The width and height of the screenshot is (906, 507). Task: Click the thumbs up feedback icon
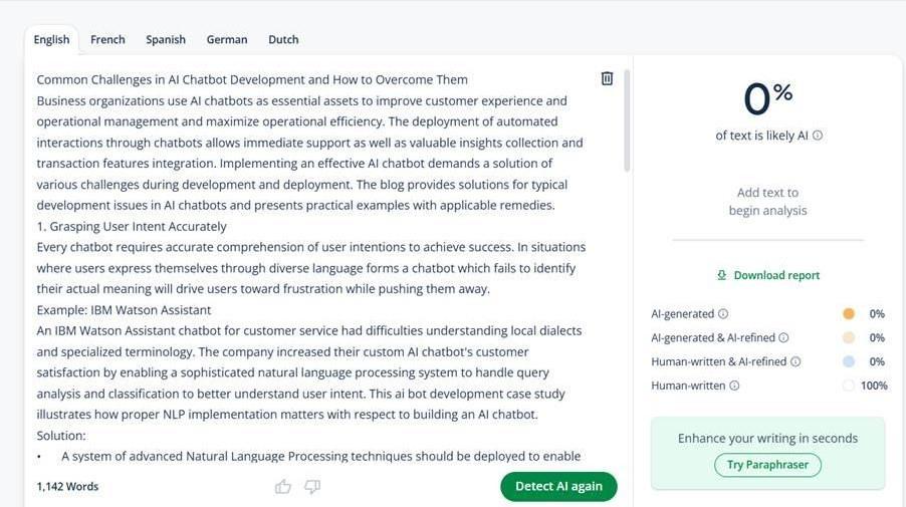[x=283, y=487]
